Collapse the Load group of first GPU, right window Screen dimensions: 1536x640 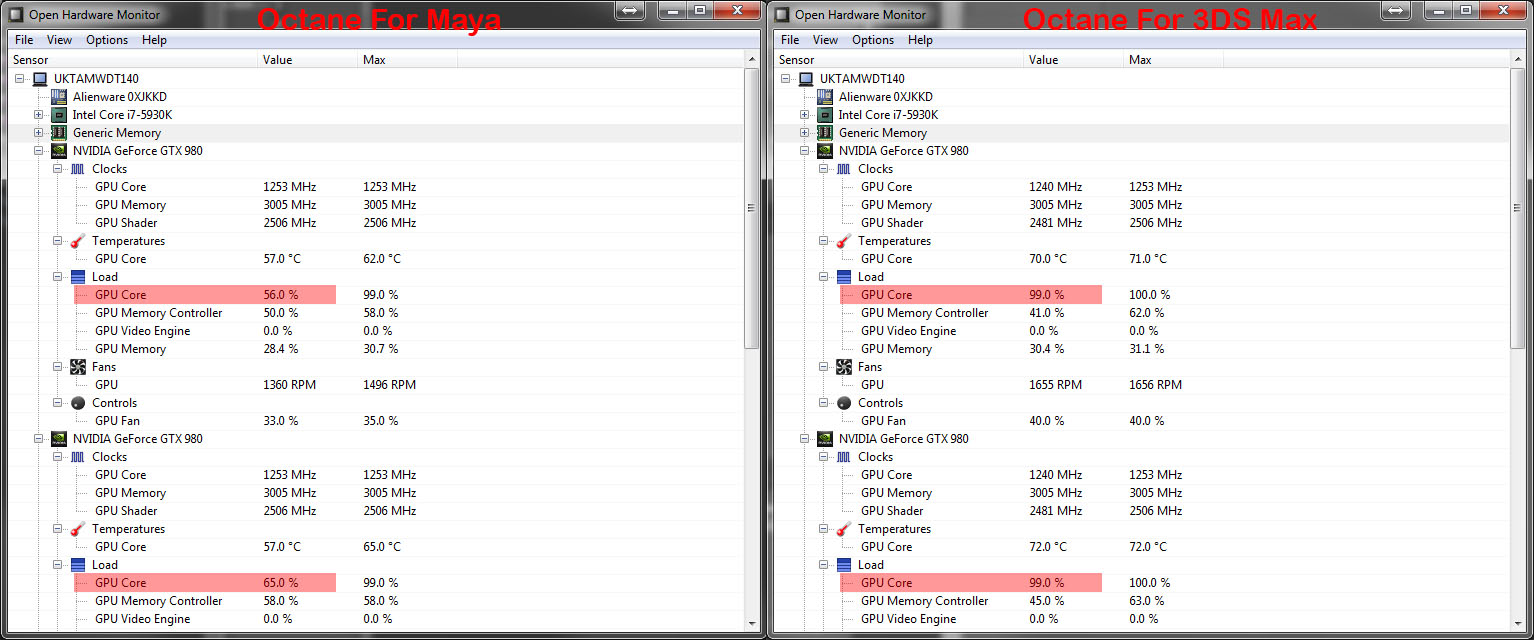click(x=824, y=277)
